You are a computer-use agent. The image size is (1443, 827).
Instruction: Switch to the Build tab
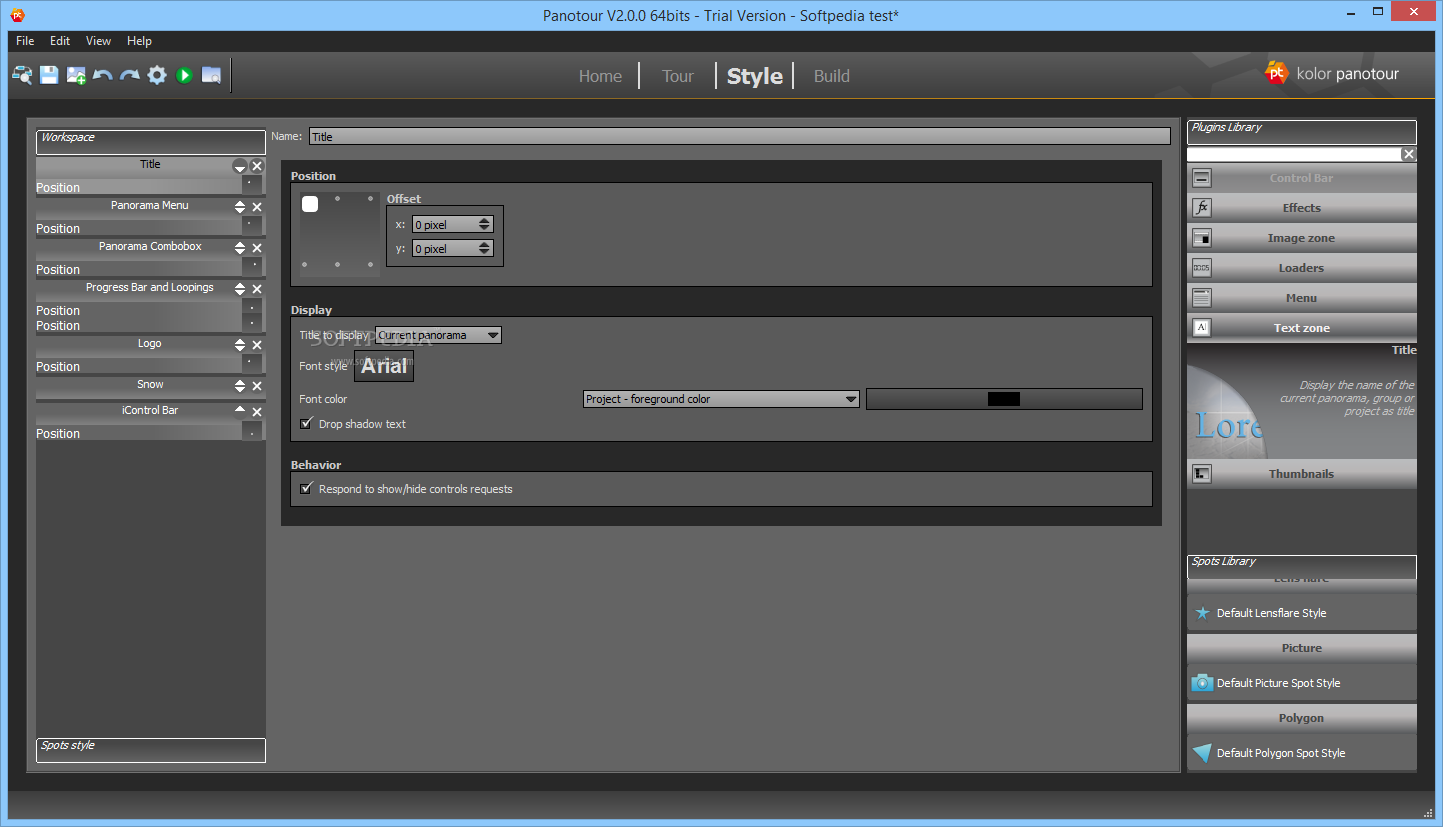831,76
